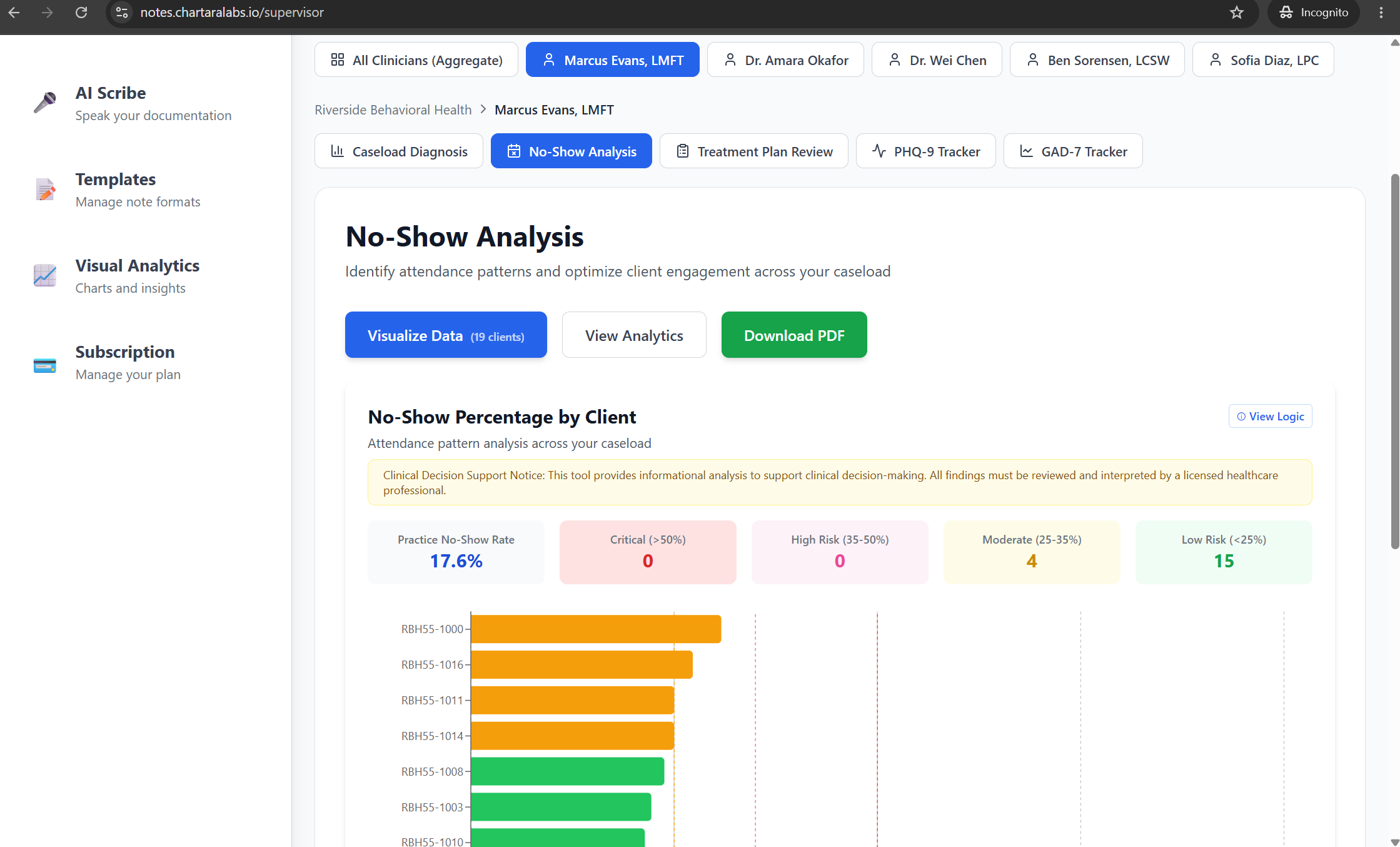Click the line chart icon on GAD-7 Tracker
This screenshot has width=1400, height=847.
(x=1027, y=151)
